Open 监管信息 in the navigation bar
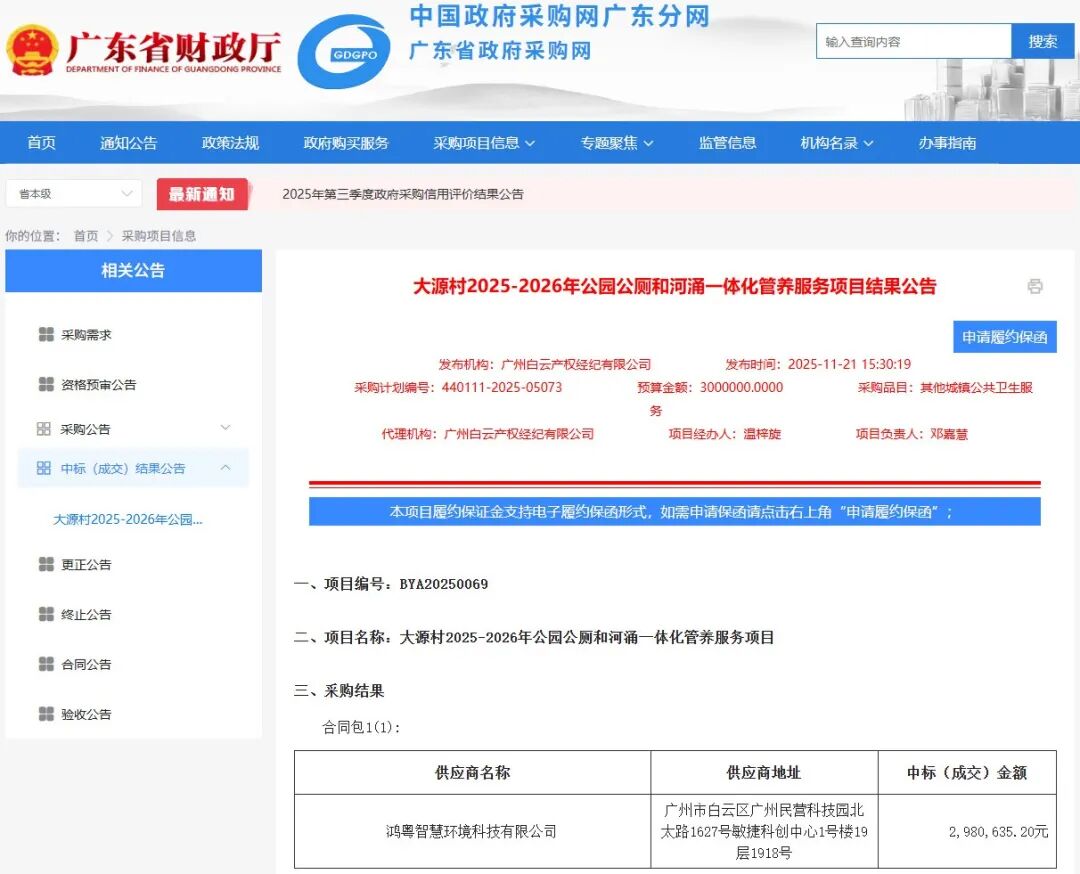Viewport: 1080px width, 874px height. 727,143
